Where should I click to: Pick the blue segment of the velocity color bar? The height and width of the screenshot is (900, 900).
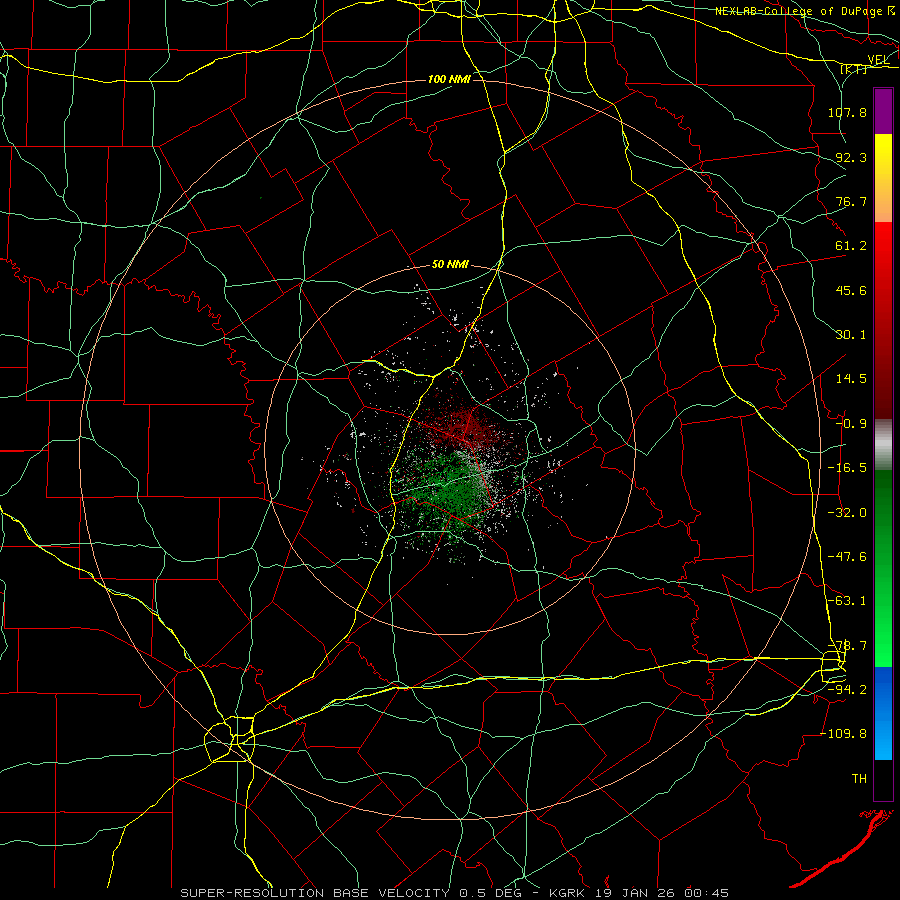[x=883, y=713]
